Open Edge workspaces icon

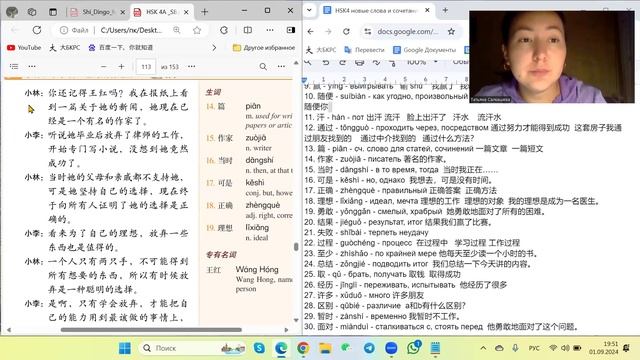[32, 12]
